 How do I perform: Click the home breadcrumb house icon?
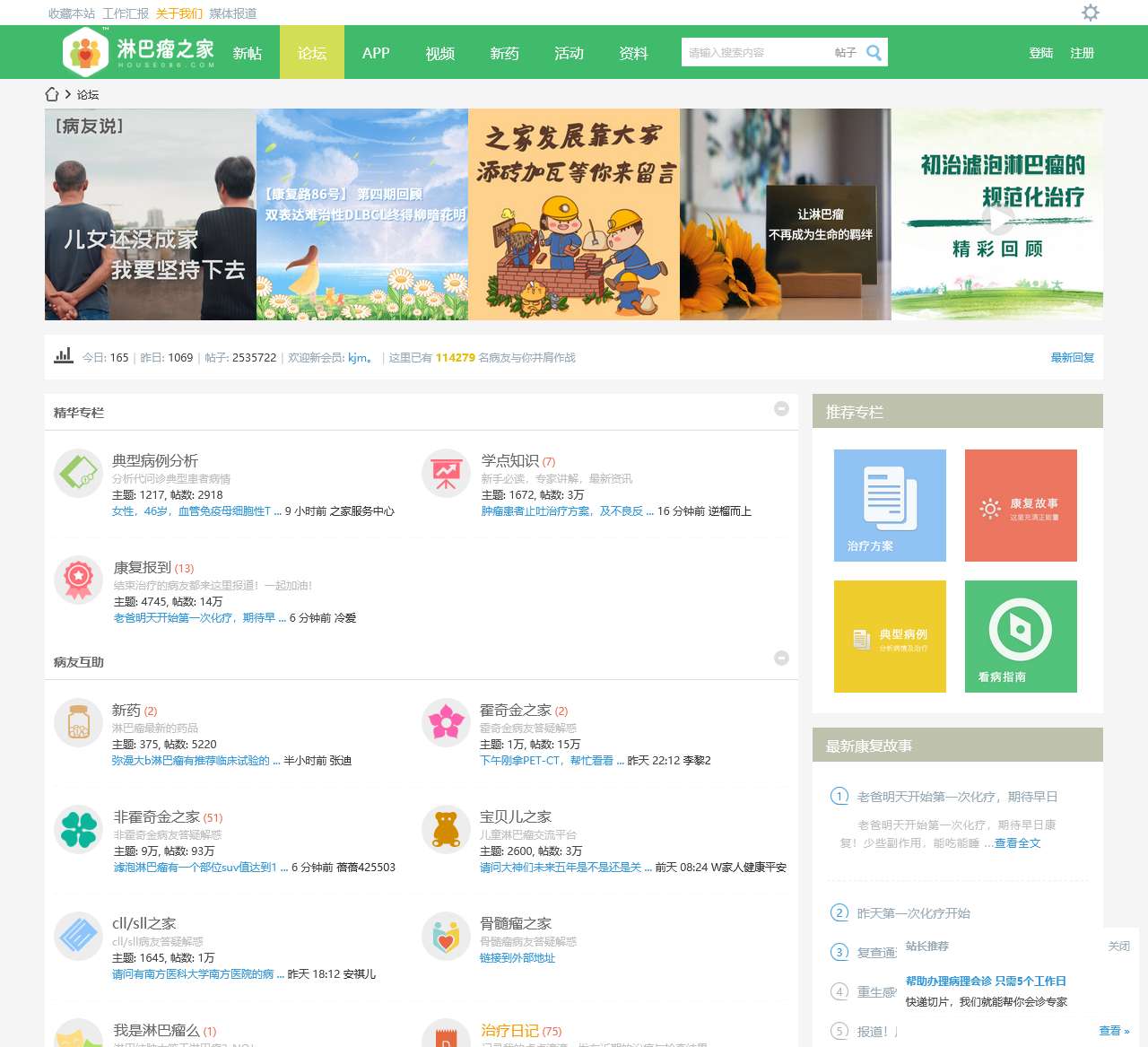click(51, 93)
